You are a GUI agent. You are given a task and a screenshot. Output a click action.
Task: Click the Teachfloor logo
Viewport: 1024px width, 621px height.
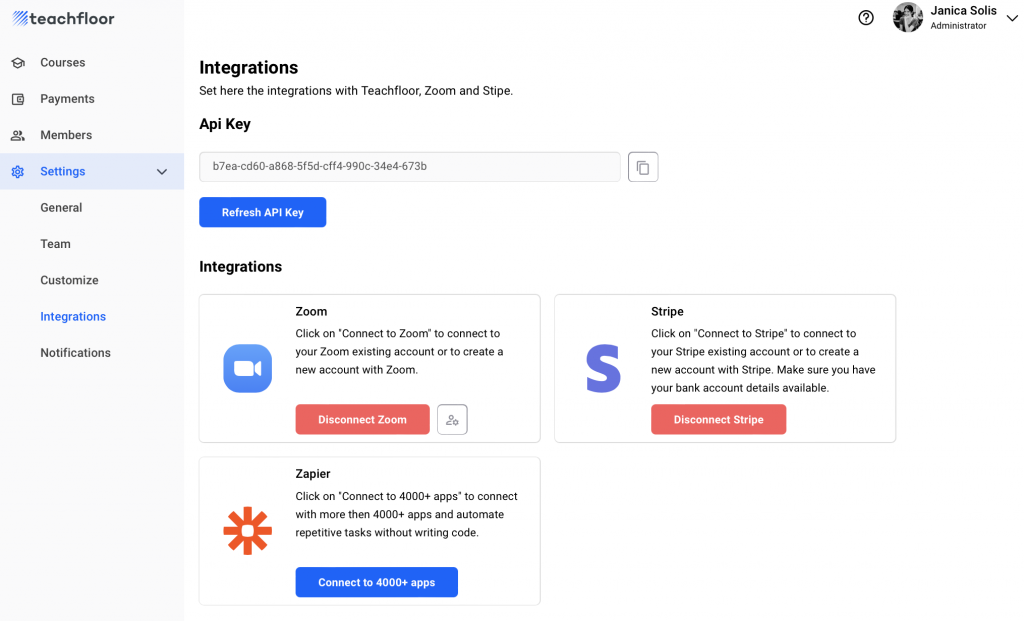pos(63,18)
